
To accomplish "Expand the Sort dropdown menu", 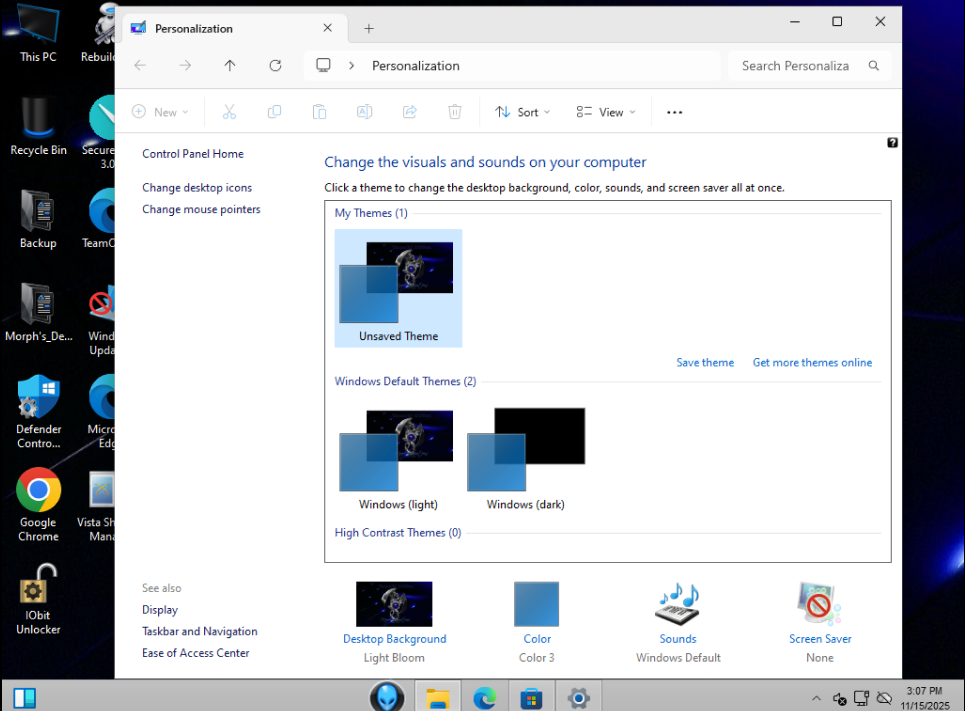I will [523, 112].
